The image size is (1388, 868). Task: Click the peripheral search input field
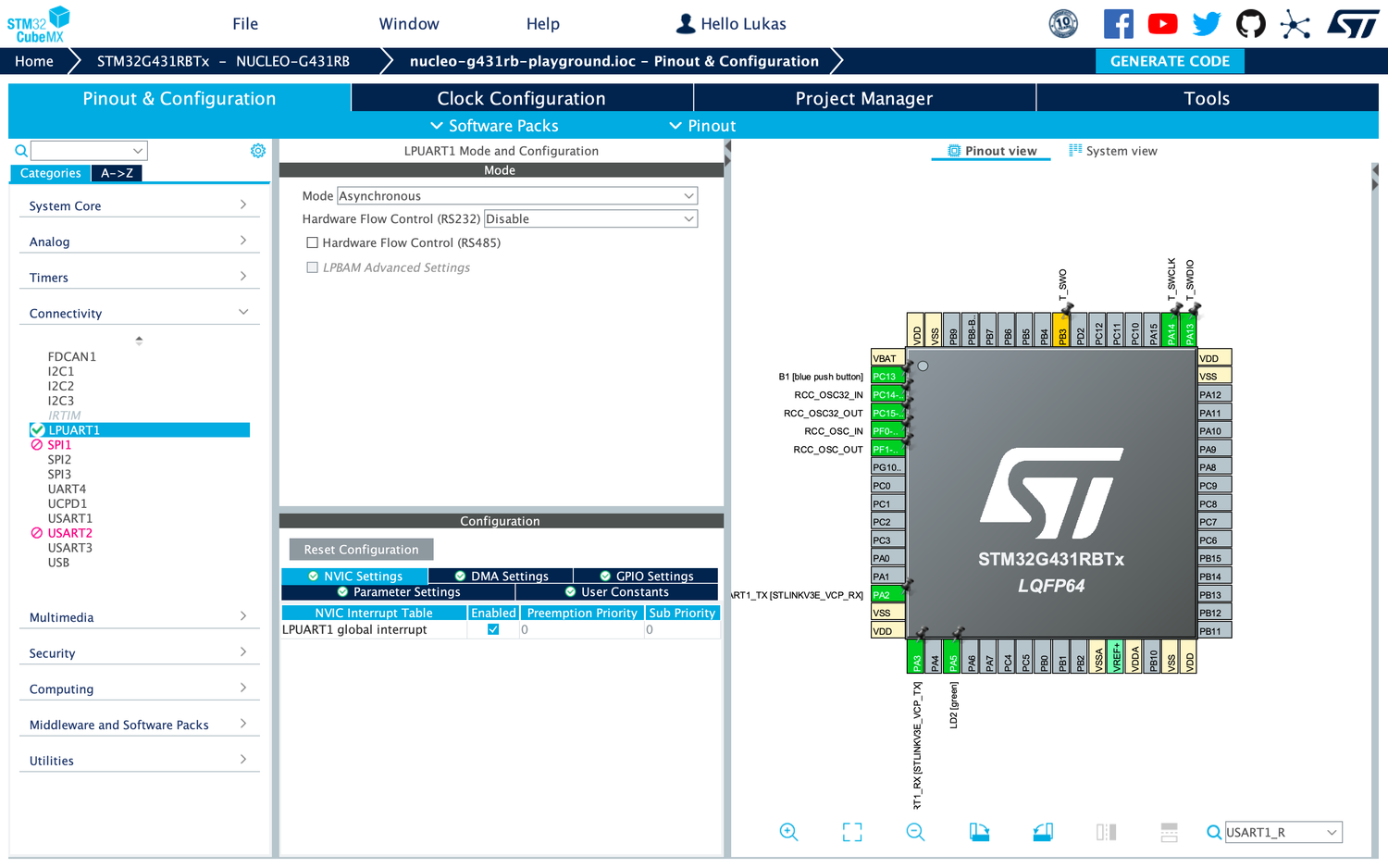(x=89, y=151)
